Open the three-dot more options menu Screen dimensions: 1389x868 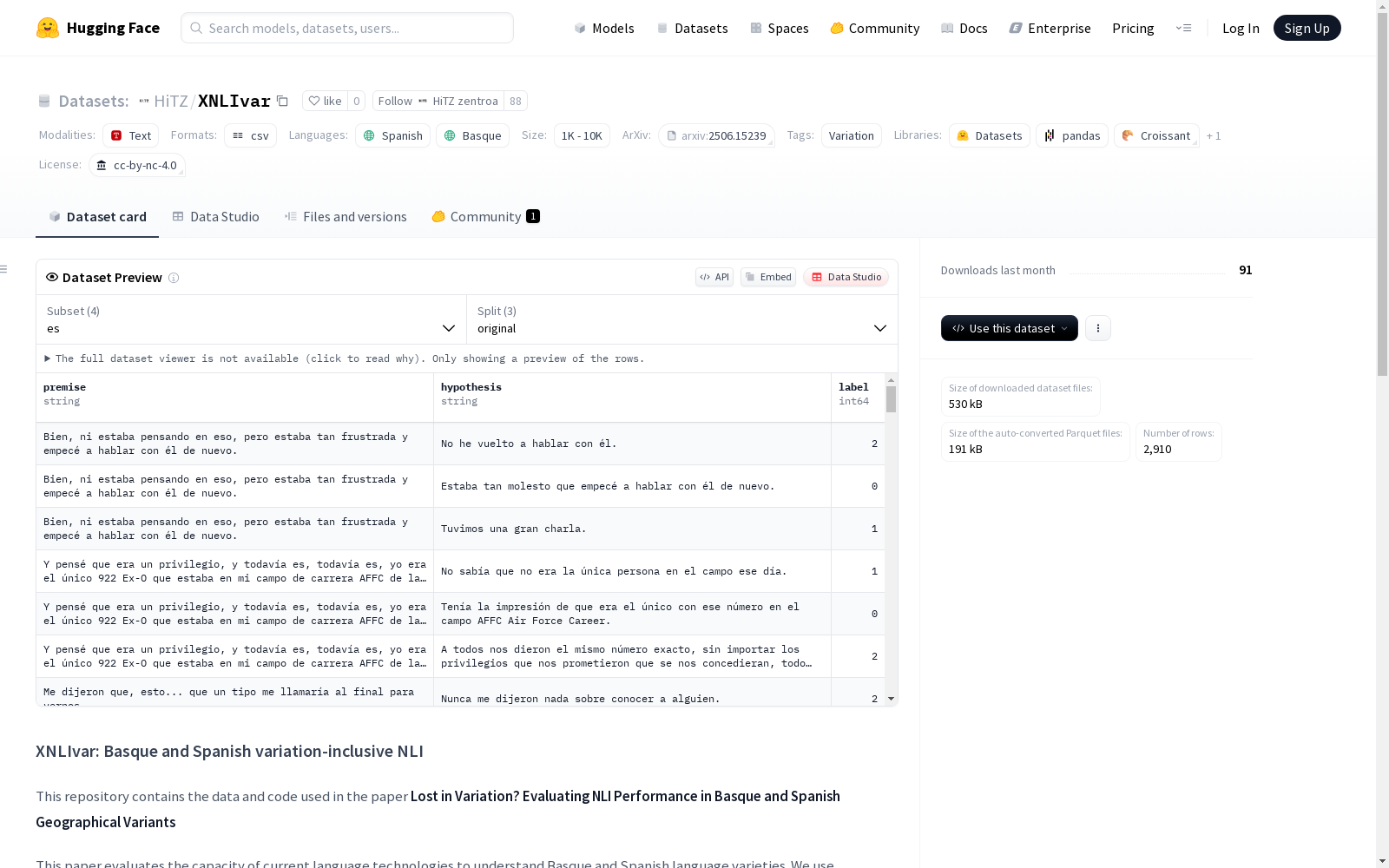pos(1098,328)
